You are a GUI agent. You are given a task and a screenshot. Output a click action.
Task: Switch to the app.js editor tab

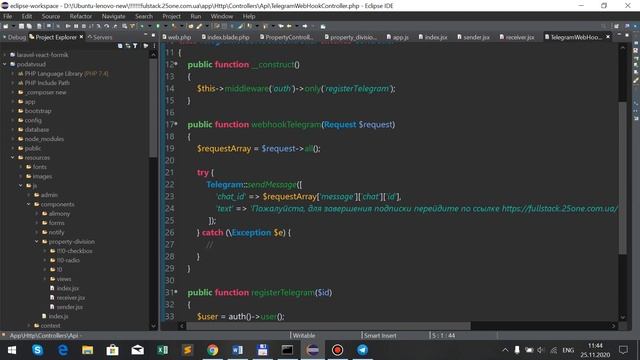tap(398, 37)
